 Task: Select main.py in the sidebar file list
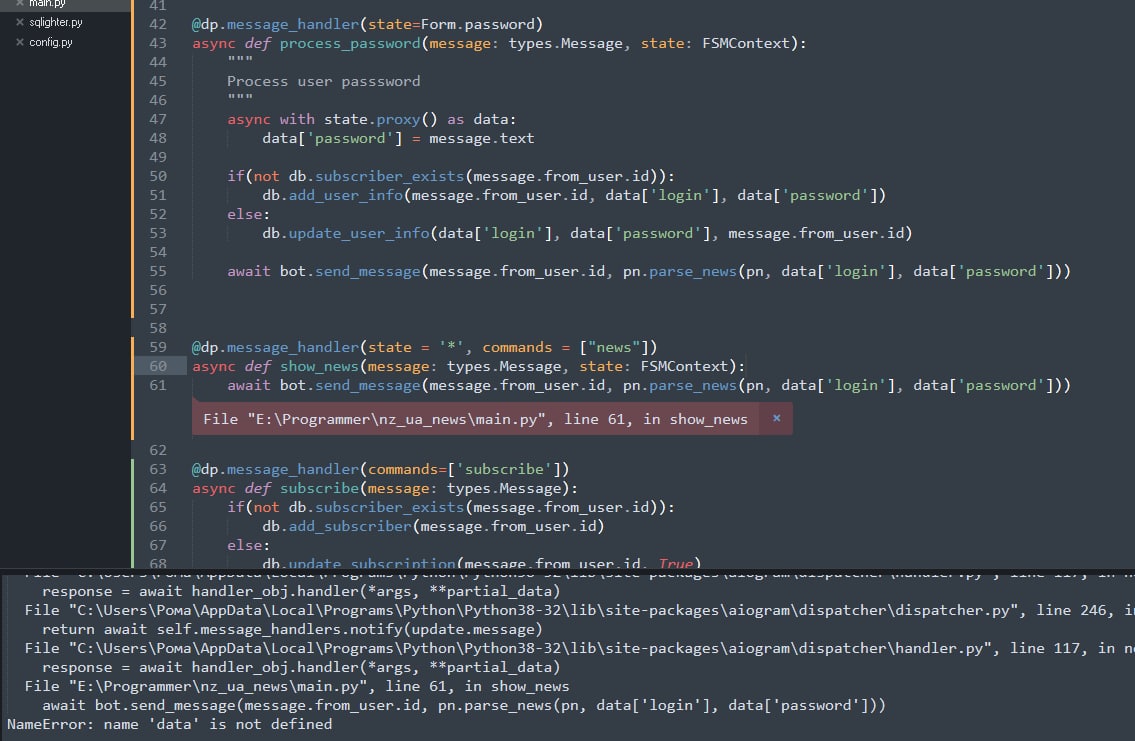point(47,4)
